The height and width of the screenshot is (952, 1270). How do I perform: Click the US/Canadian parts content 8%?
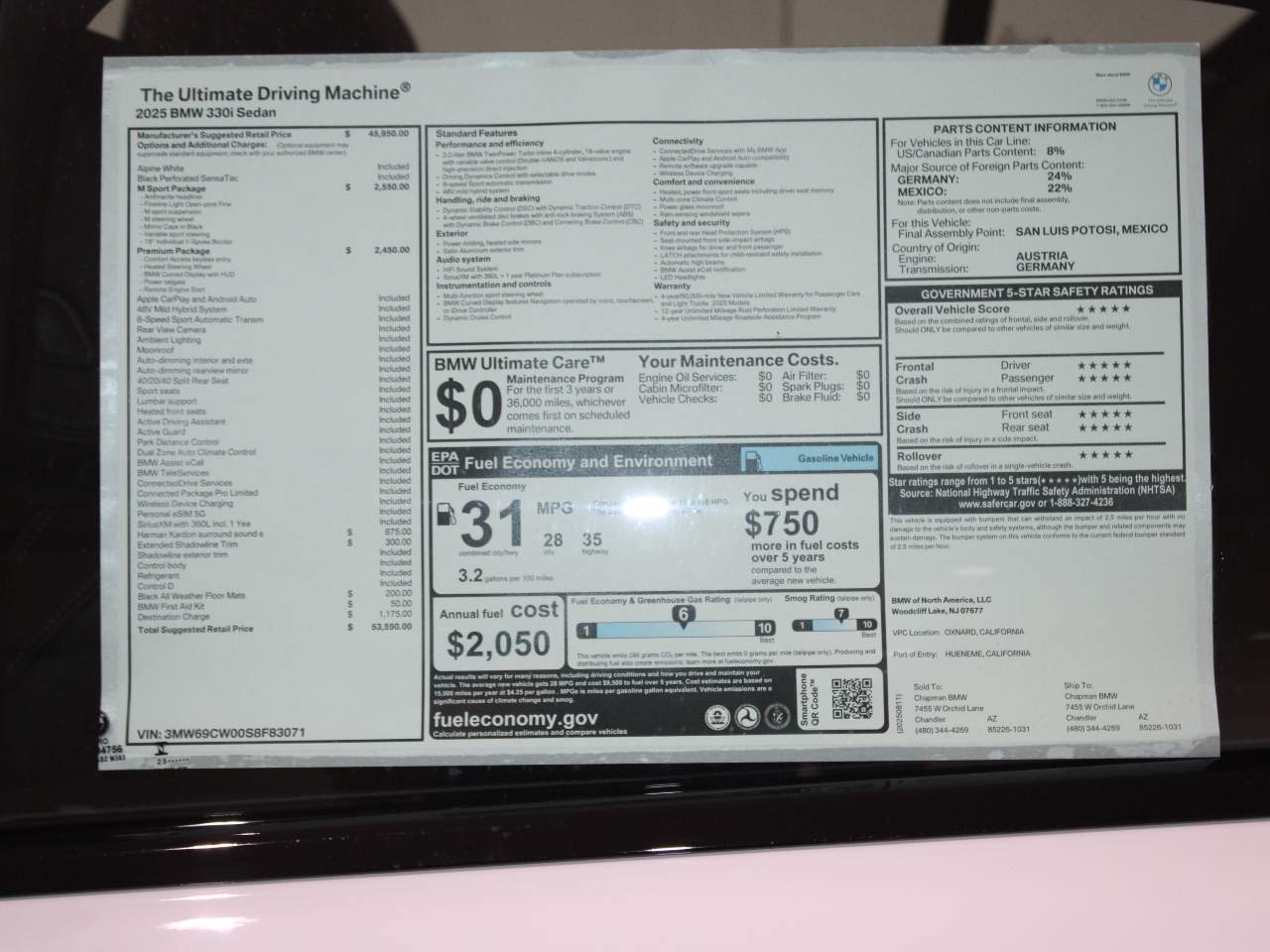click(x=1054, y=152)
